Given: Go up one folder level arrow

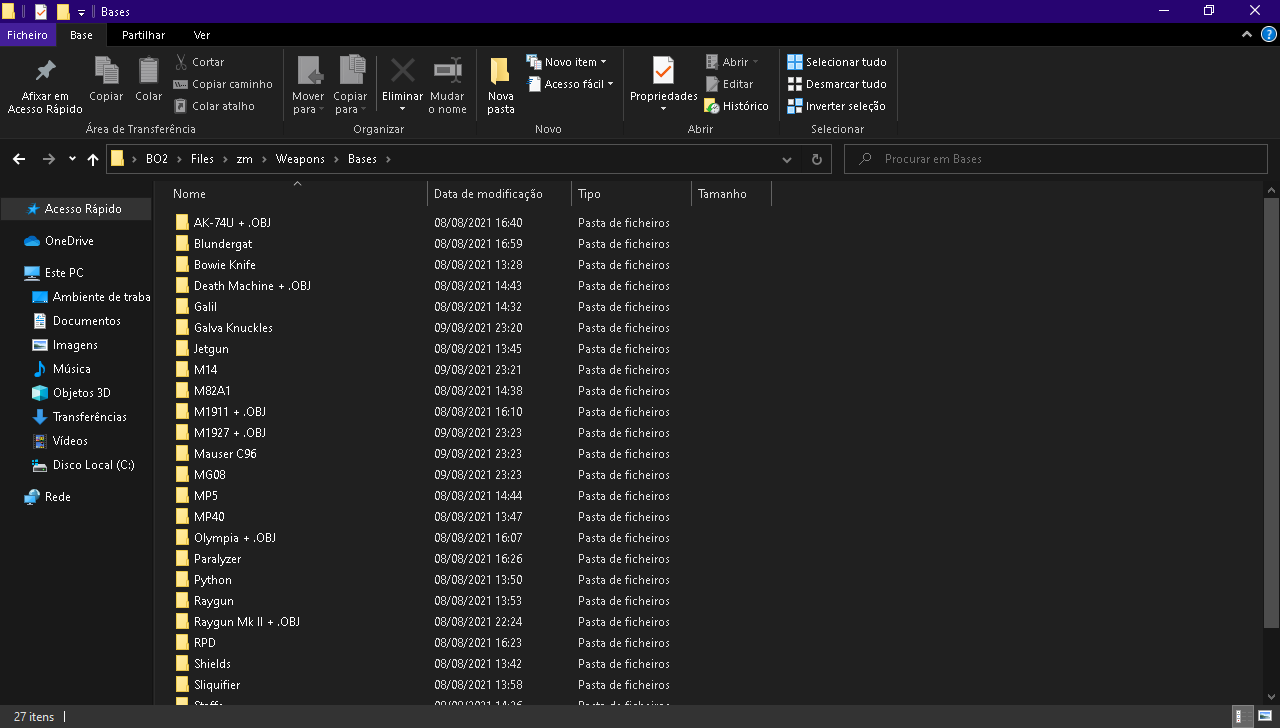Looking at the screenshot, I should coord(93,159).
